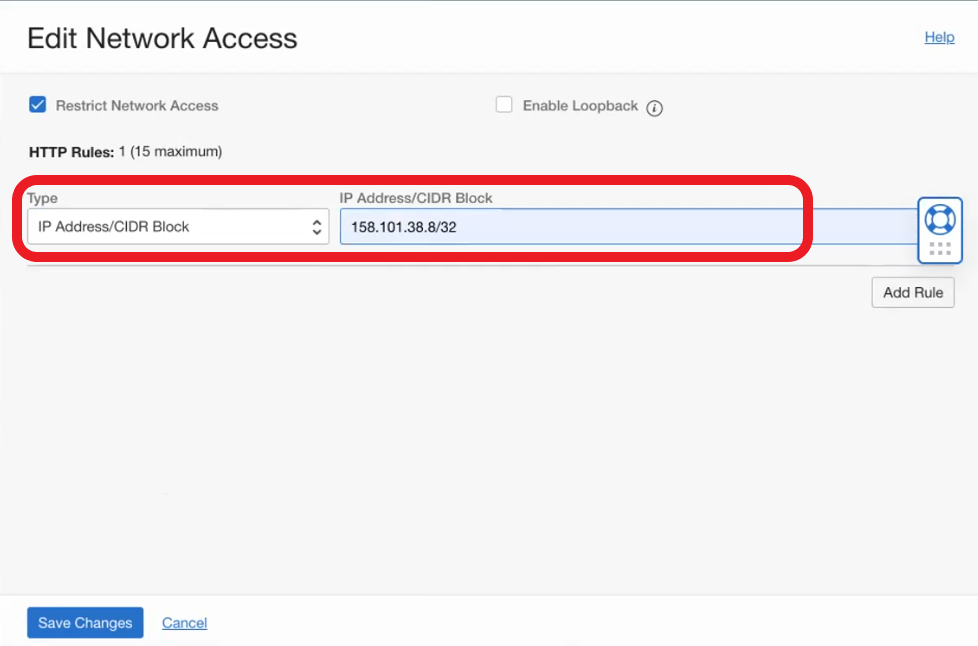Cancel editing via the Cancel link

[184, 623]
